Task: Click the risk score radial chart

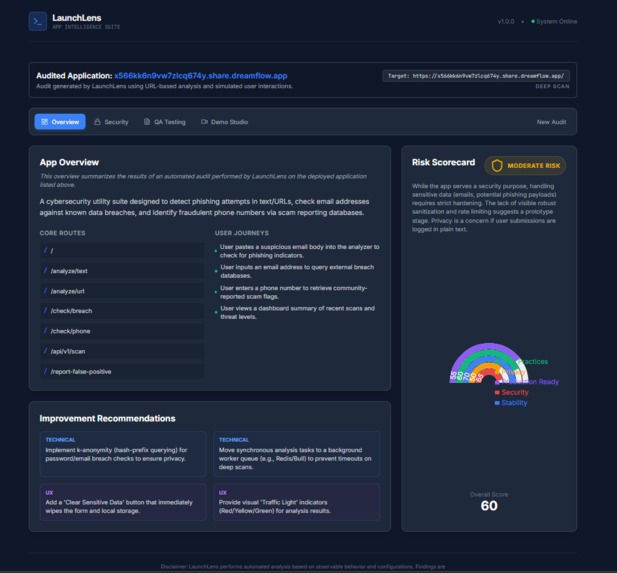Action: [488, 363]
